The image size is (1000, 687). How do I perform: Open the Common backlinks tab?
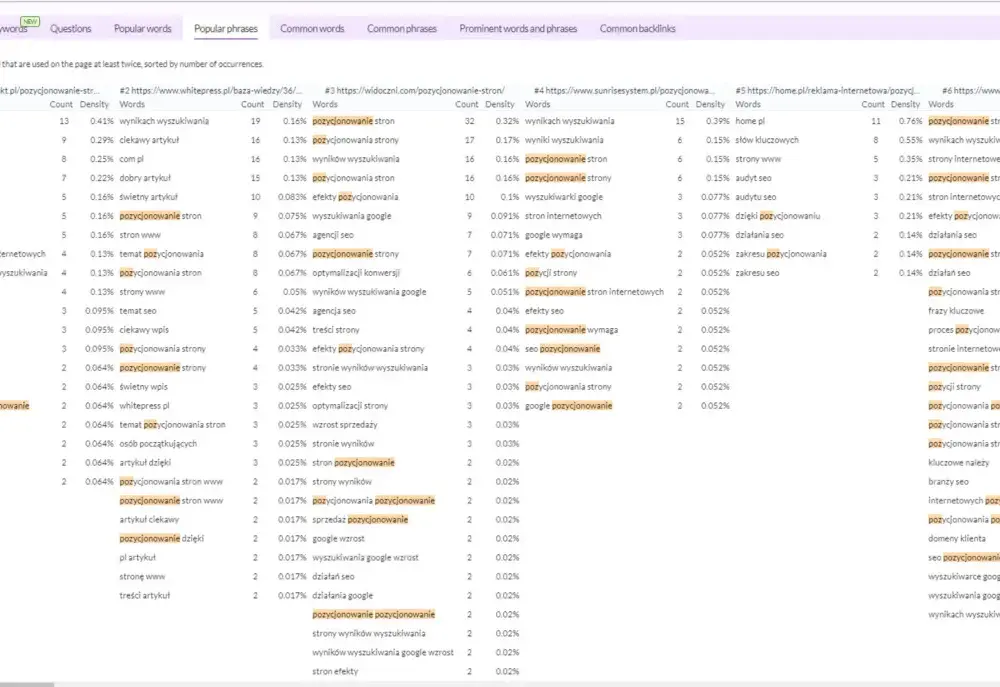[638, 29]
